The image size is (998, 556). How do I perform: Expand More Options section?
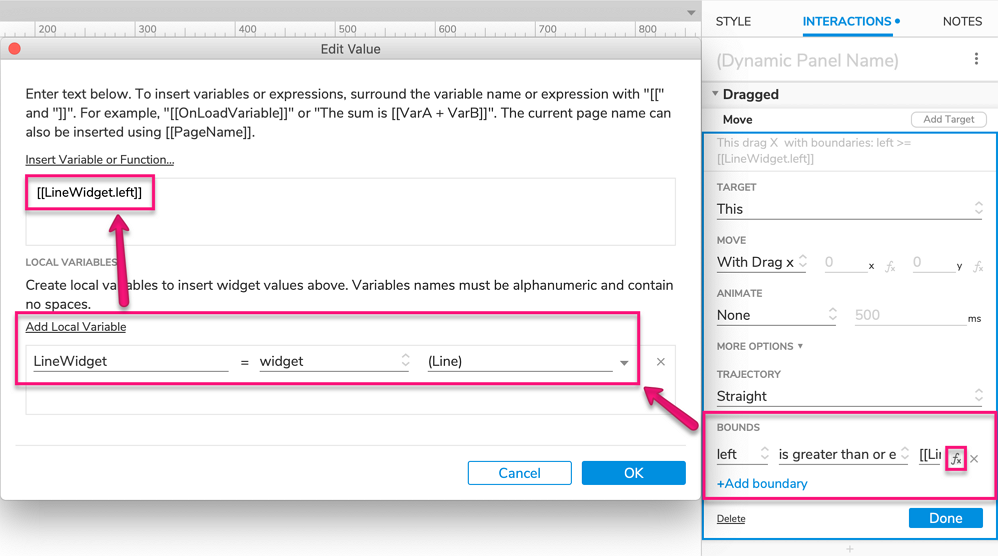760,346
